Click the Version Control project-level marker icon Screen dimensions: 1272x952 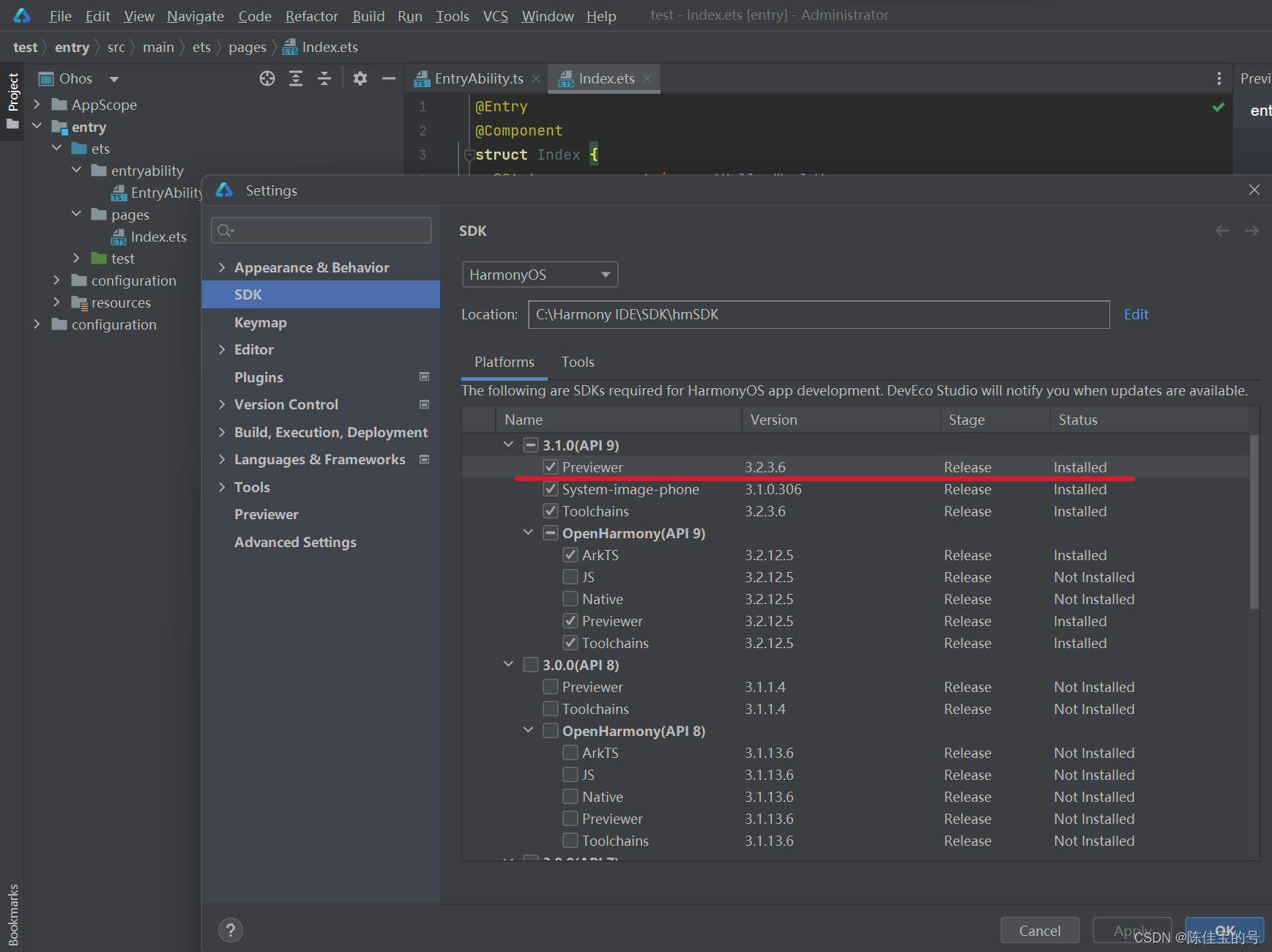click(424, 404)
